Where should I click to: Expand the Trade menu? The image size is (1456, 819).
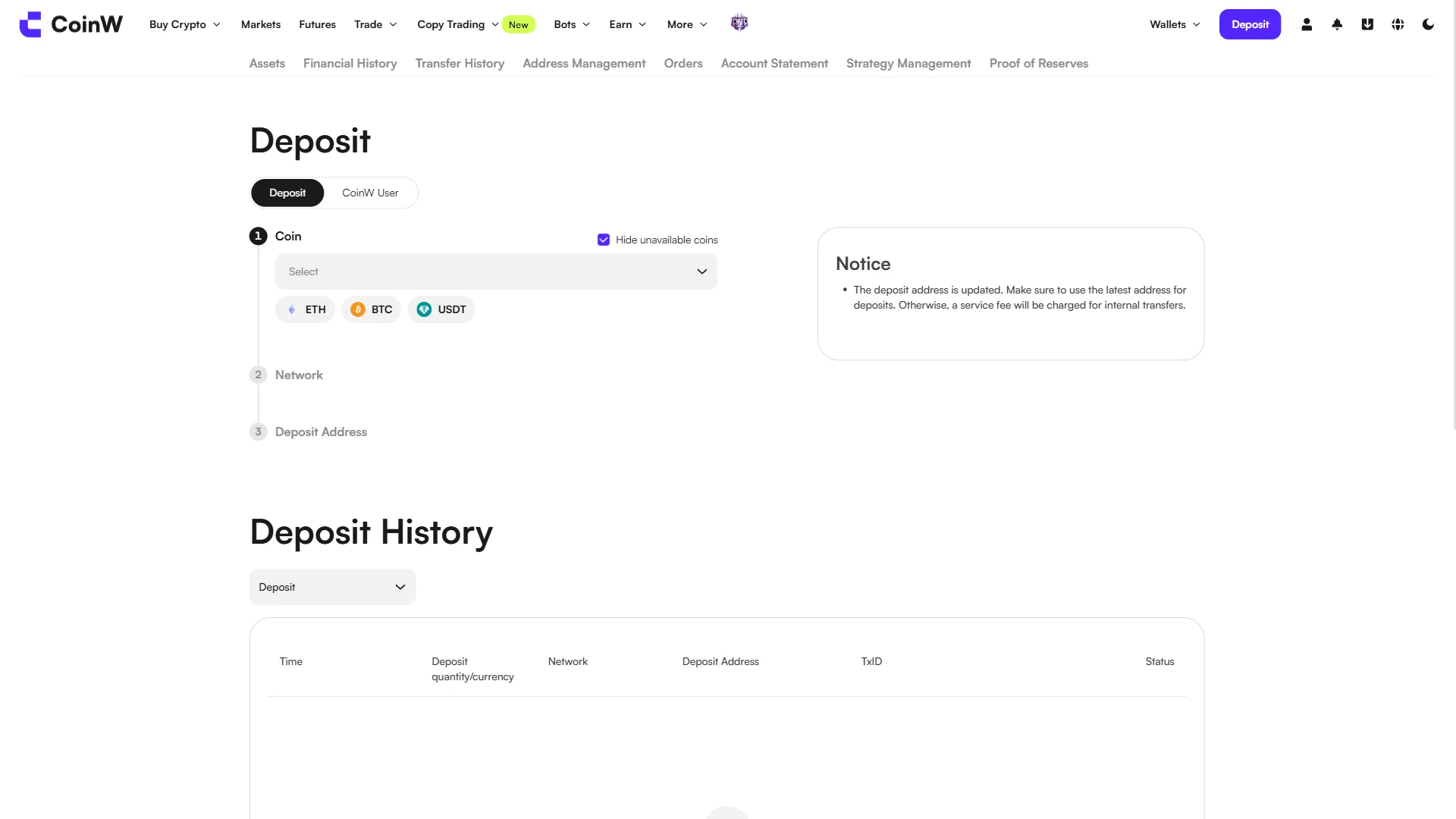pyautogui.click(x=375, y=24)
